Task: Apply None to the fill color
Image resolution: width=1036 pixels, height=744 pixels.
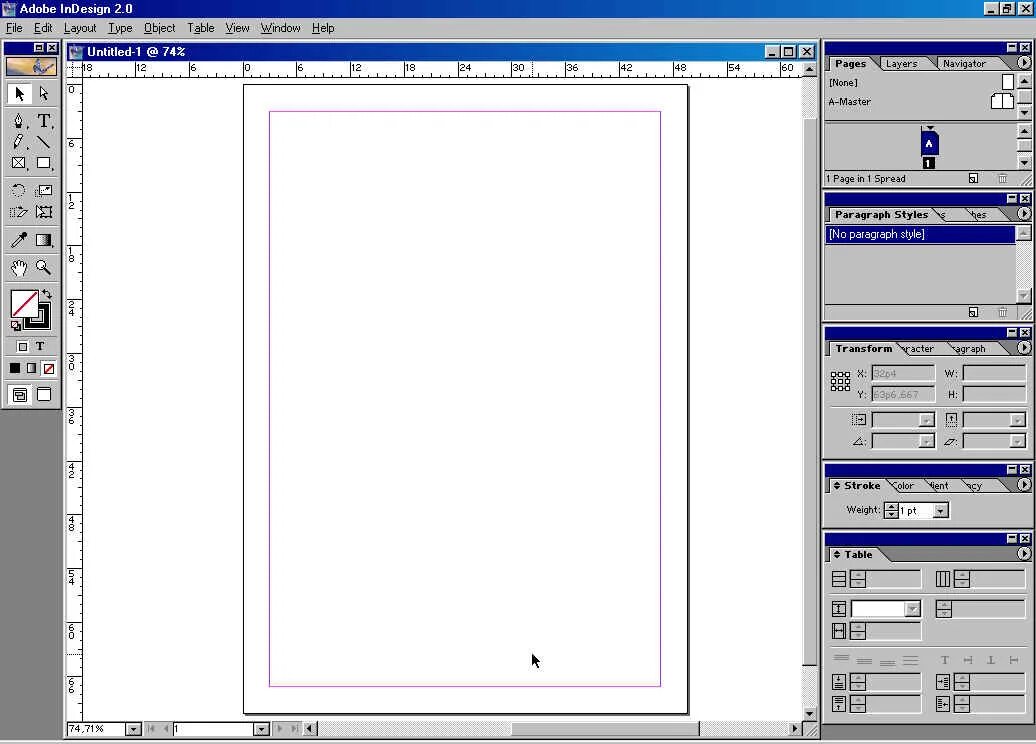Action: 47,368
